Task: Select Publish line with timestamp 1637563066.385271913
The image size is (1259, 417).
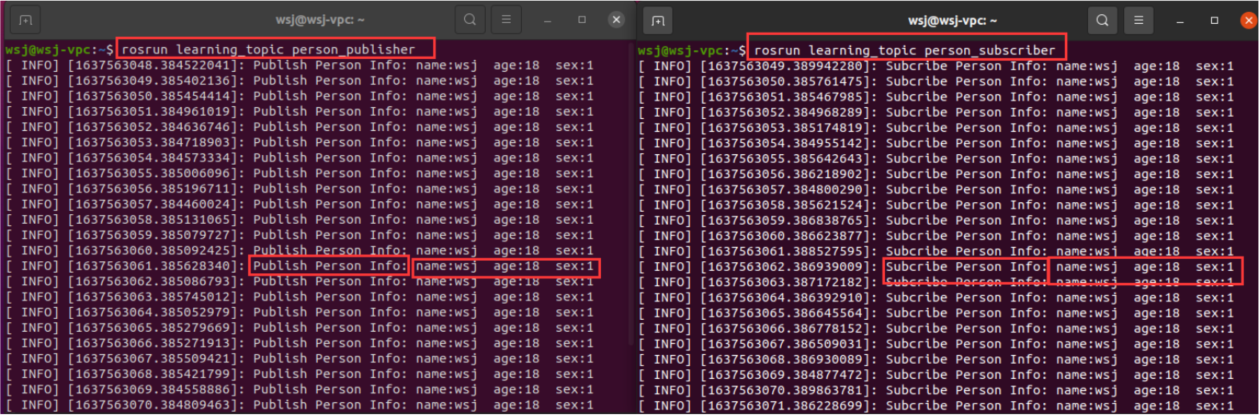Action: click(299, 344)
